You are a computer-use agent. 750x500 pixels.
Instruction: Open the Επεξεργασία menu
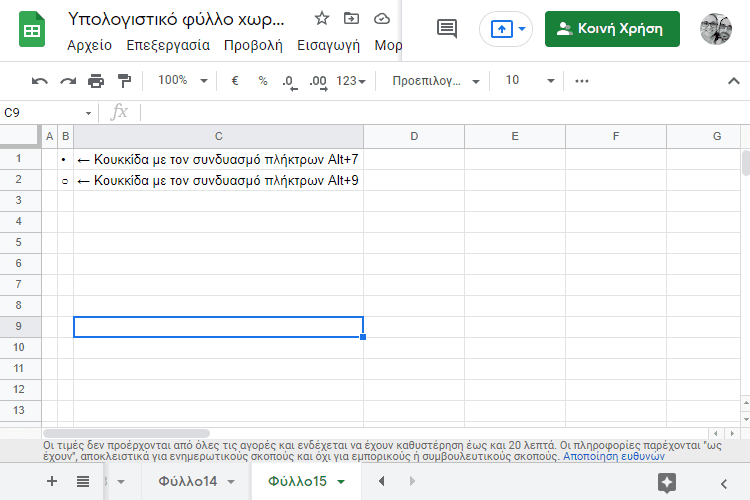pos(168,45)
